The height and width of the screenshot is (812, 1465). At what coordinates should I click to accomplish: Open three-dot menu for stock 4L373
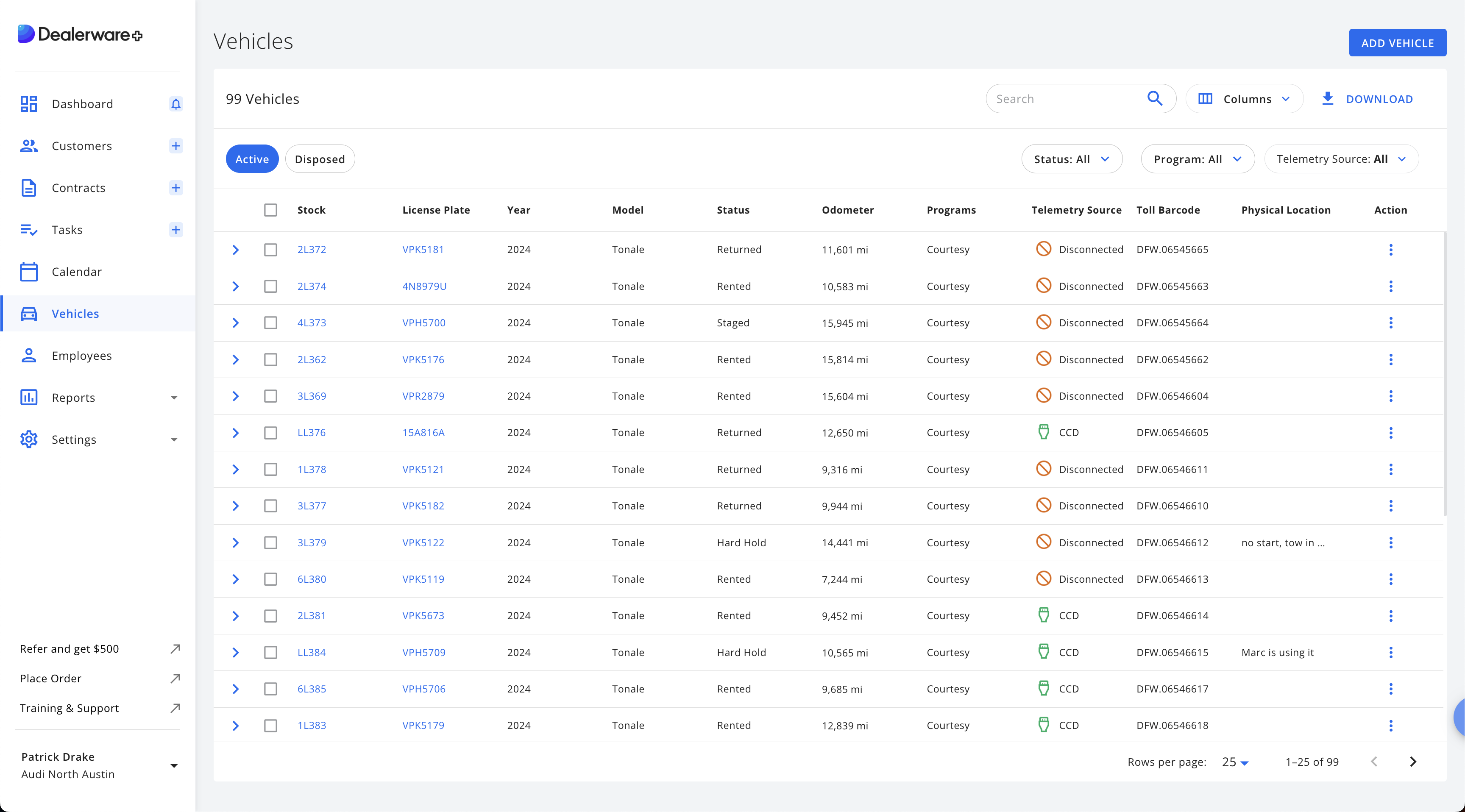(1390, 323)
